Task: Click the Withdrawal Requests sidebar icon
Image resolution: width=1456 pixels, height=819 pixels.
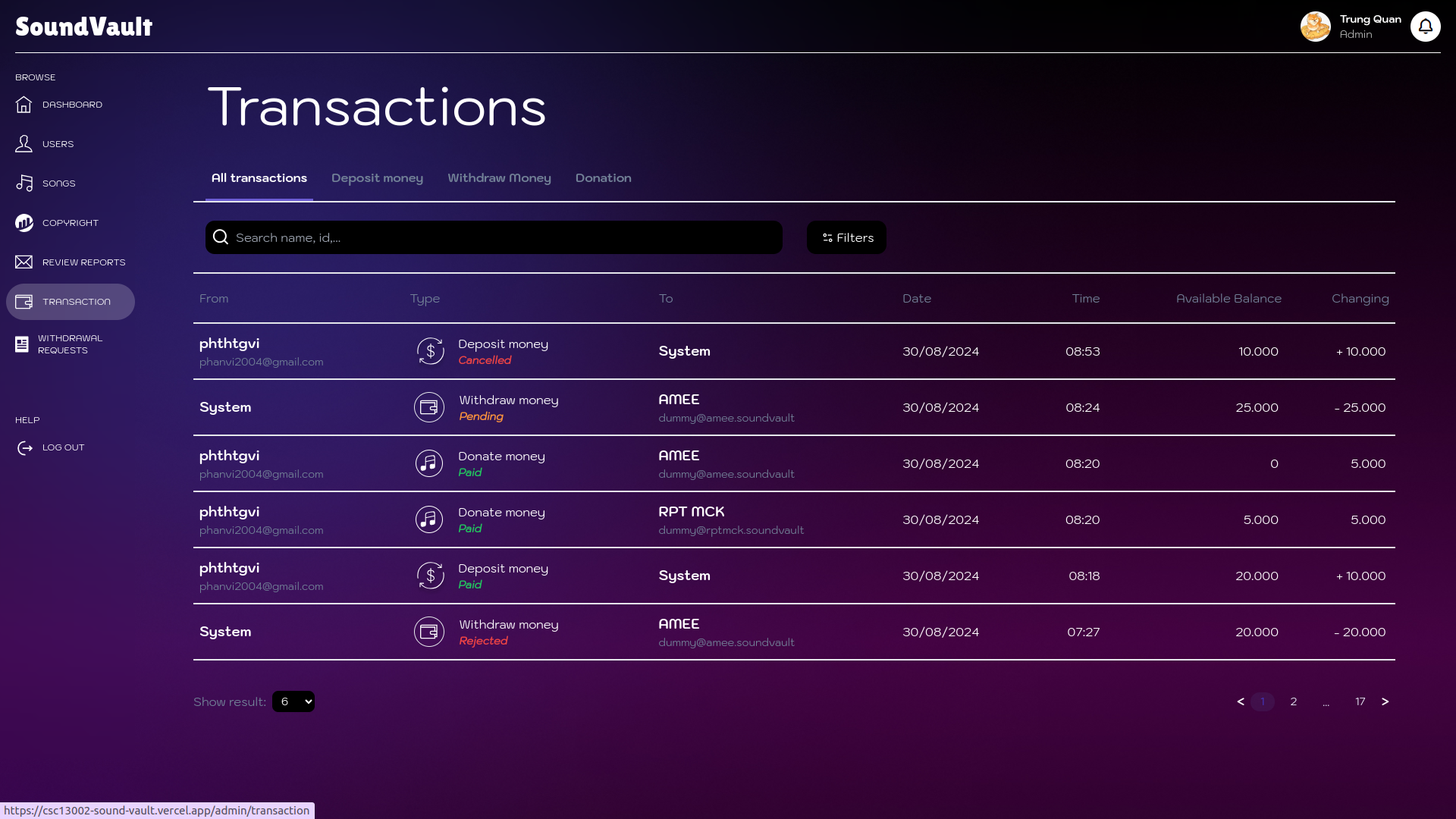Action: point(22,343)
